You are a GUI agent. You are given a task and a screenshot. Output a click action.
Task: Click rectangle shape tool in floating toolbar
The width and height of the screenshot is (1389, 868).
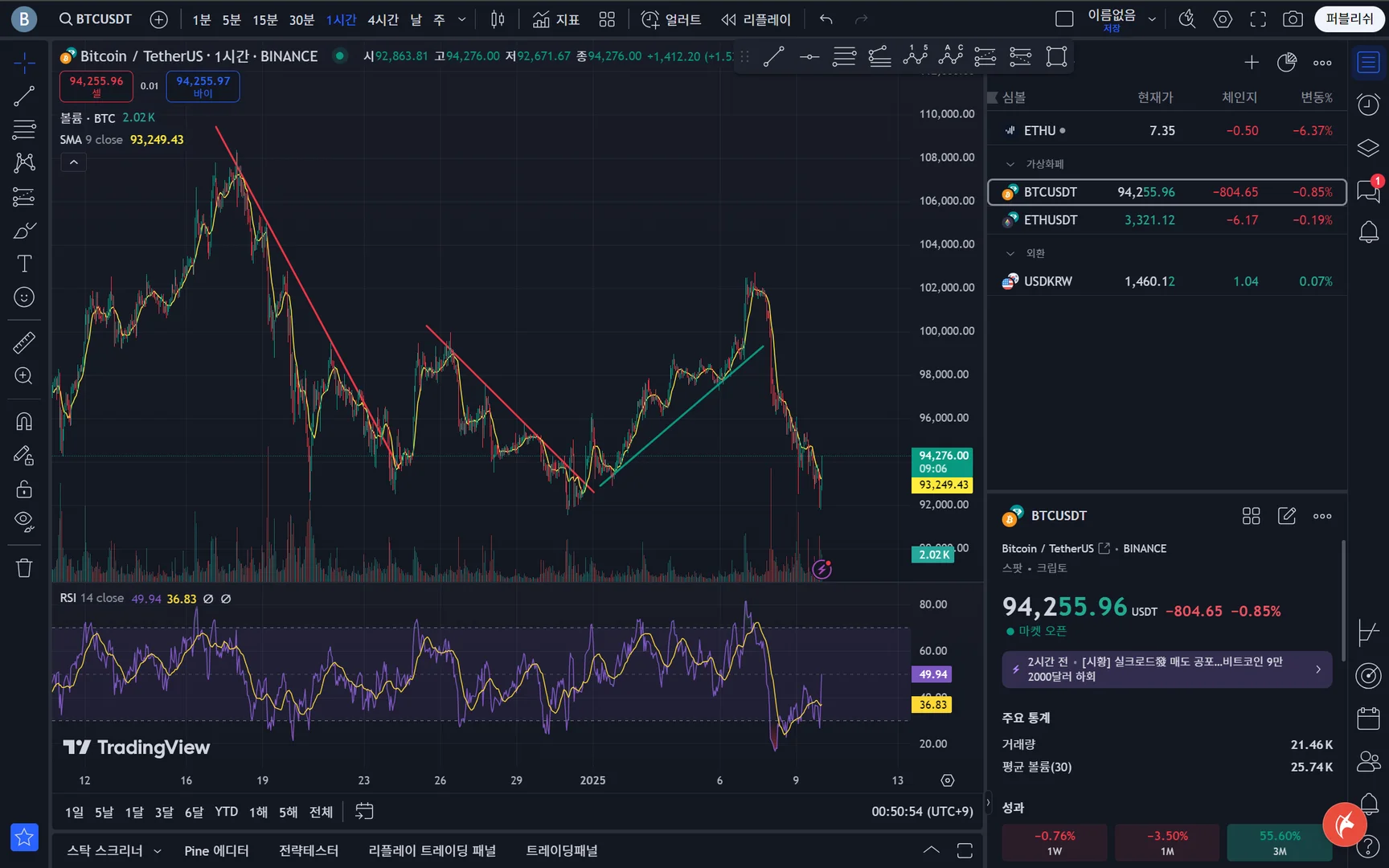(x=1056, y=56)
